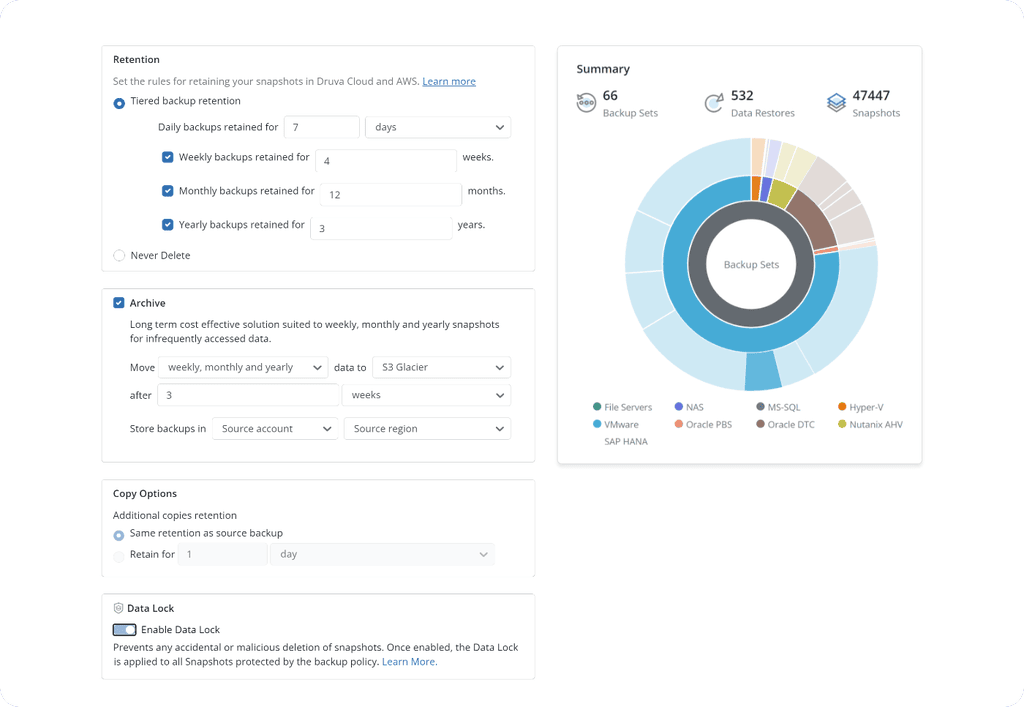Open the Learn more retention link
Screen dimensions: 1024x707
pos(449,80)
